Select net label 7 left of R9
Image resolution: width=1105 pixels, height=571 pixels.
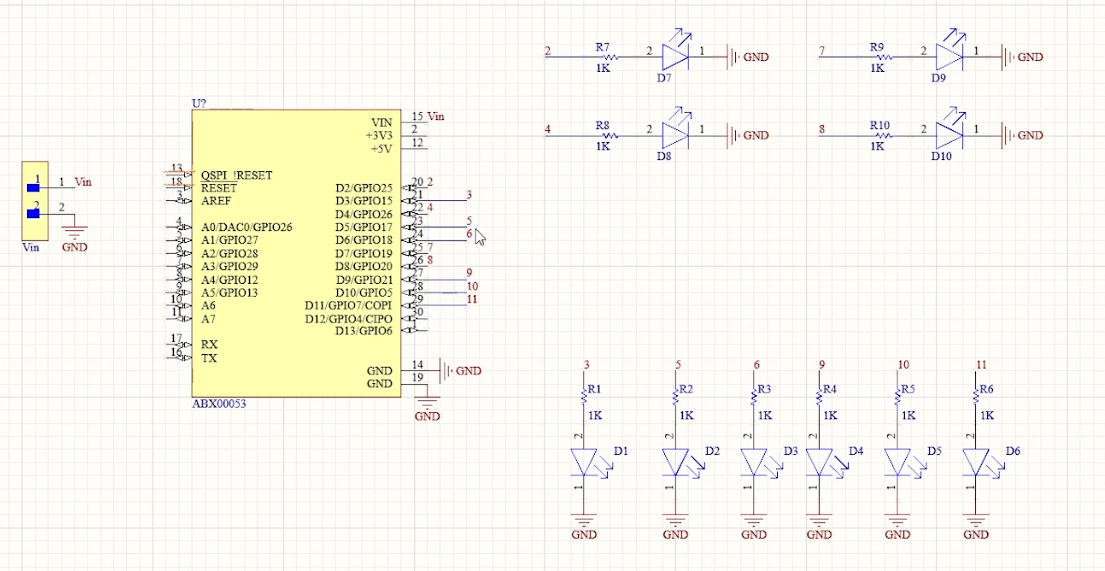click(822, 51)
